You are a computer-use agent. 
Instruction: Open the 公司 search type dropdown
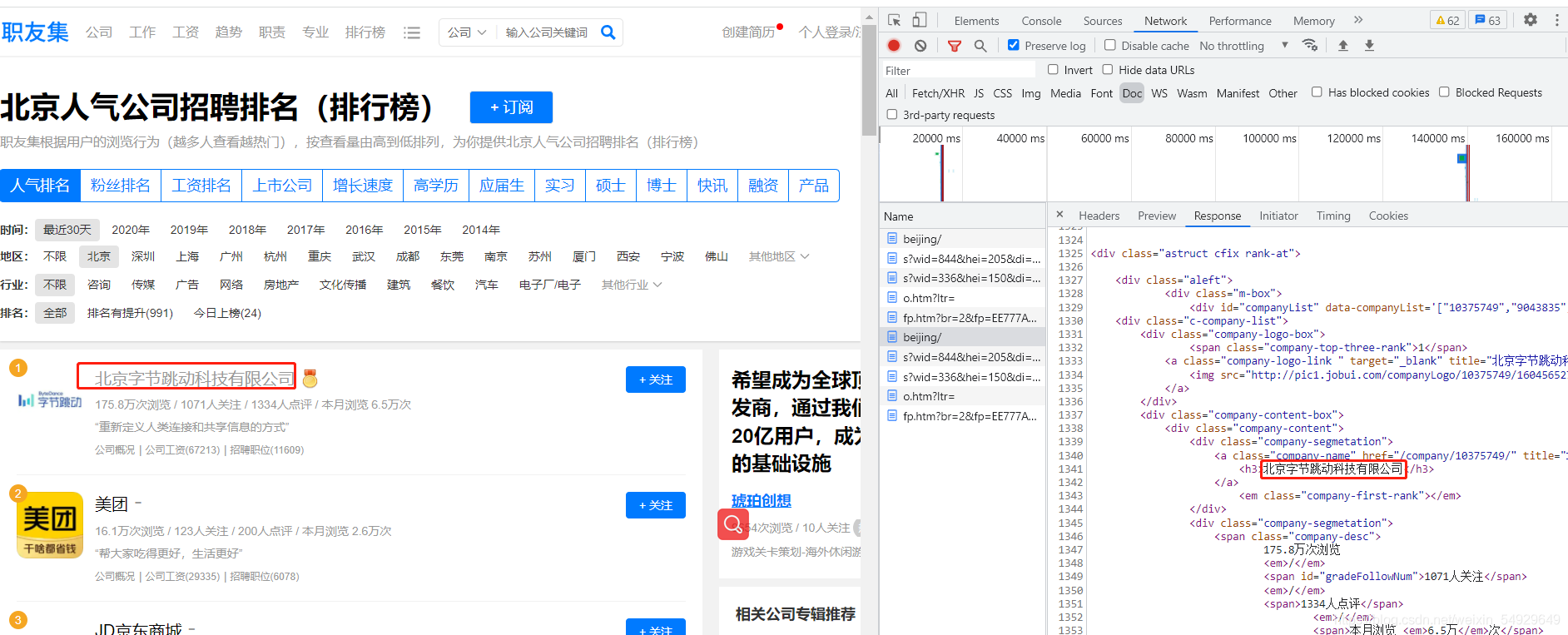pyautogui.click(x=467, y=32)
